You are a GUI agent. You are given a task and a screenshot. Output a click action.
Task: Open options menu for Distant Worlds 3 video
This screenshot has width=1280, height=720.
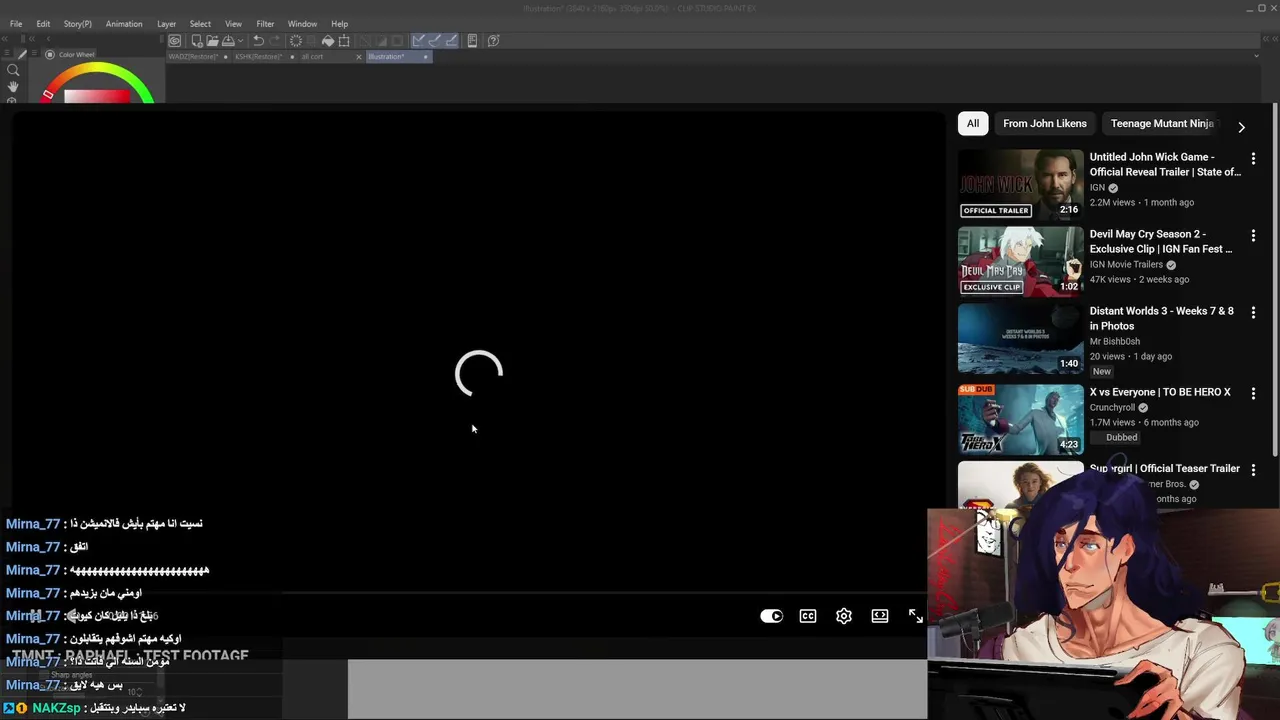point(1253,313)
